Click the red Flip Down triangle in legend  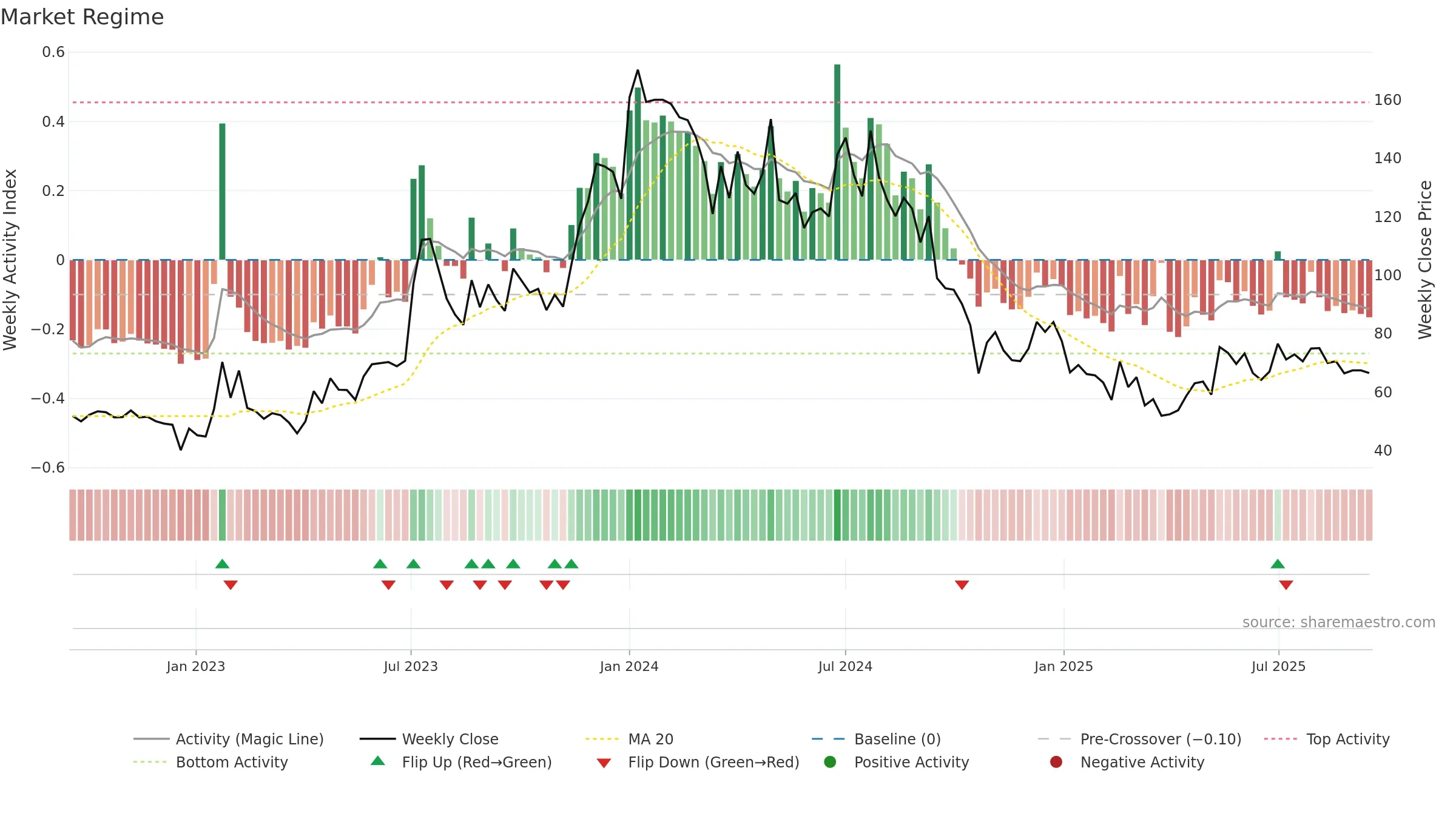604,763
